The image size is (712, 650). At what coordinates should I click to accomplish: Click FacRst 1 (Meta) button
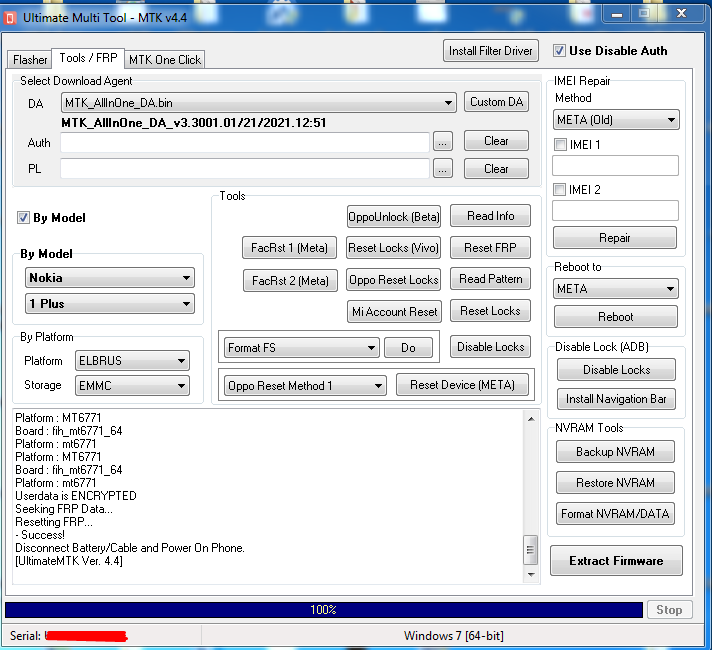point(289,248)
